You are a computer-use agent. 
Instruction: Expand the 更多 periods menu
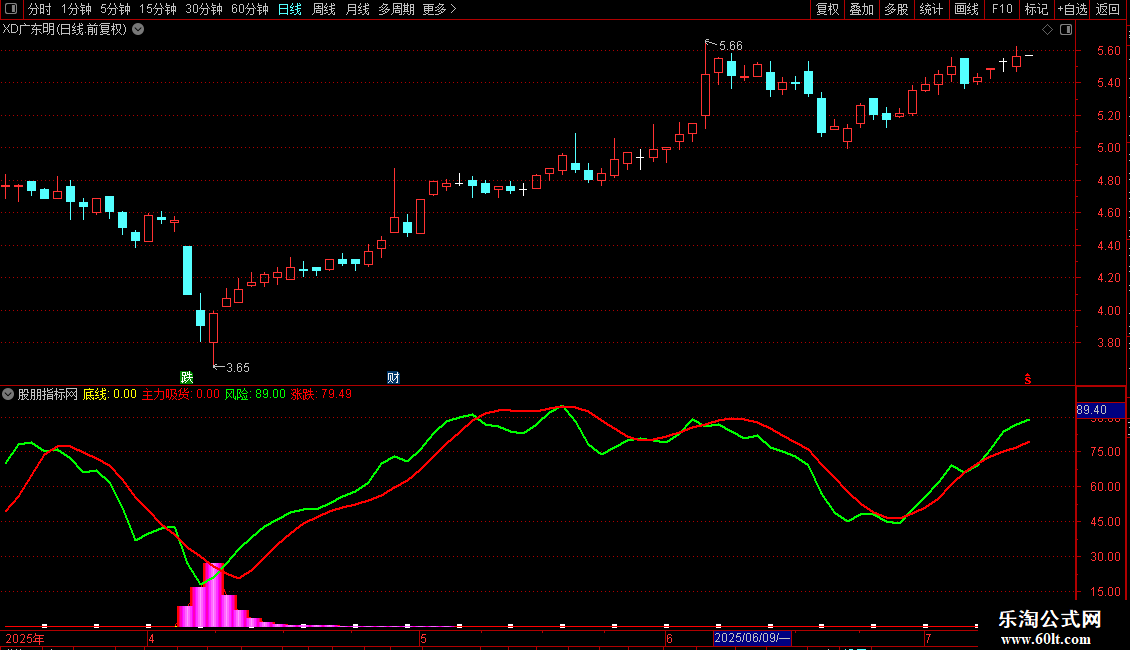point(439,9)
